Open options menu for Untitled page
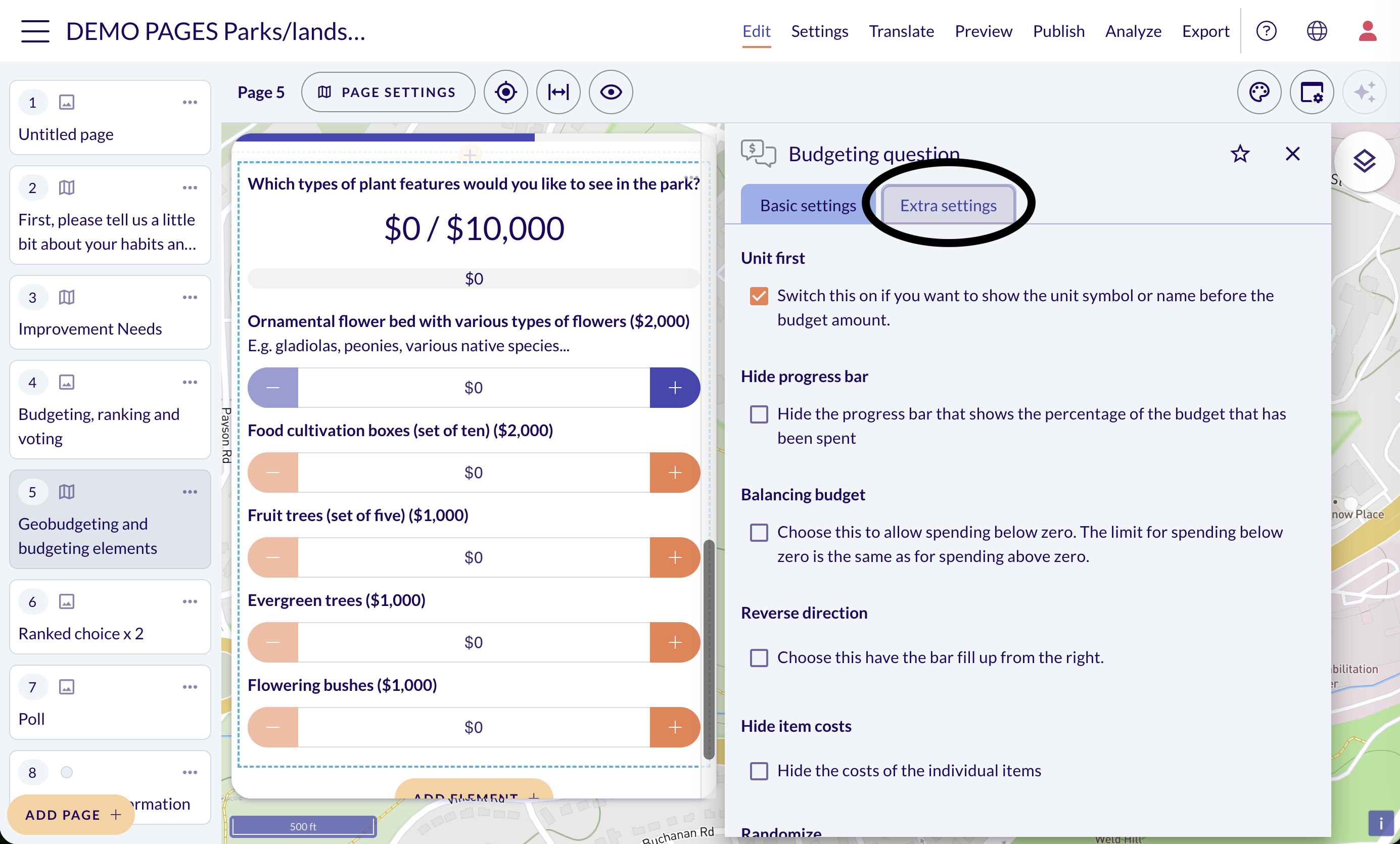1400x844 pixels. tap(190, 102)
